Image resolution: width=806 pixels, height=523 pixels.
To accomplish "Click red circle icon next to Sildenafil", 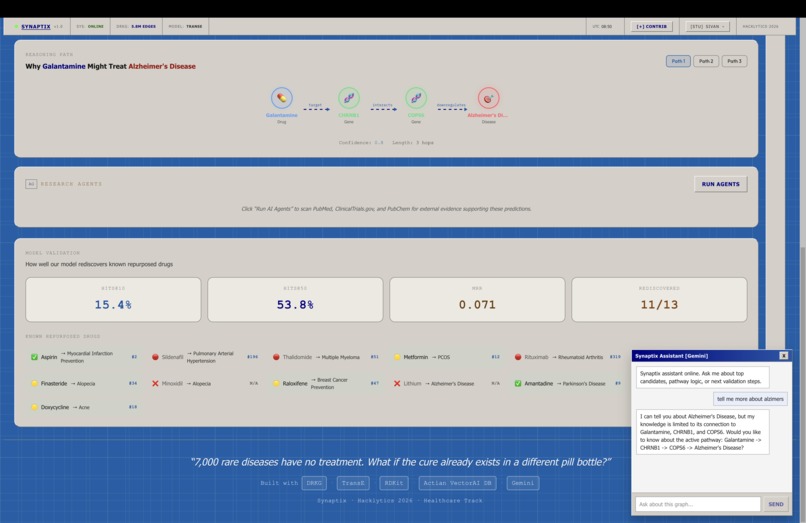I will 155,357.
